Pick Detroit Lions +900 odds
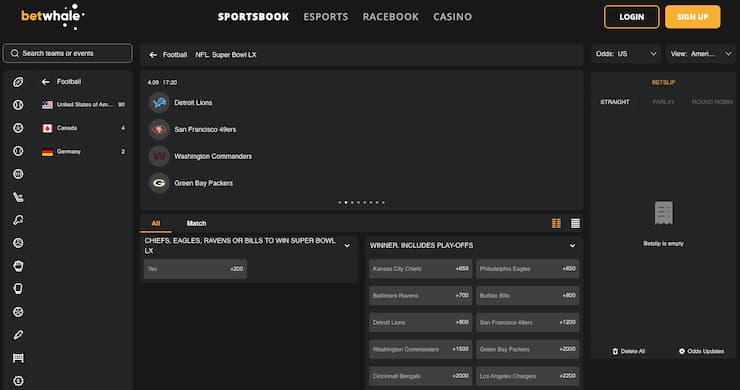This screenshot has width=740, height=390. tap(420, 322)
